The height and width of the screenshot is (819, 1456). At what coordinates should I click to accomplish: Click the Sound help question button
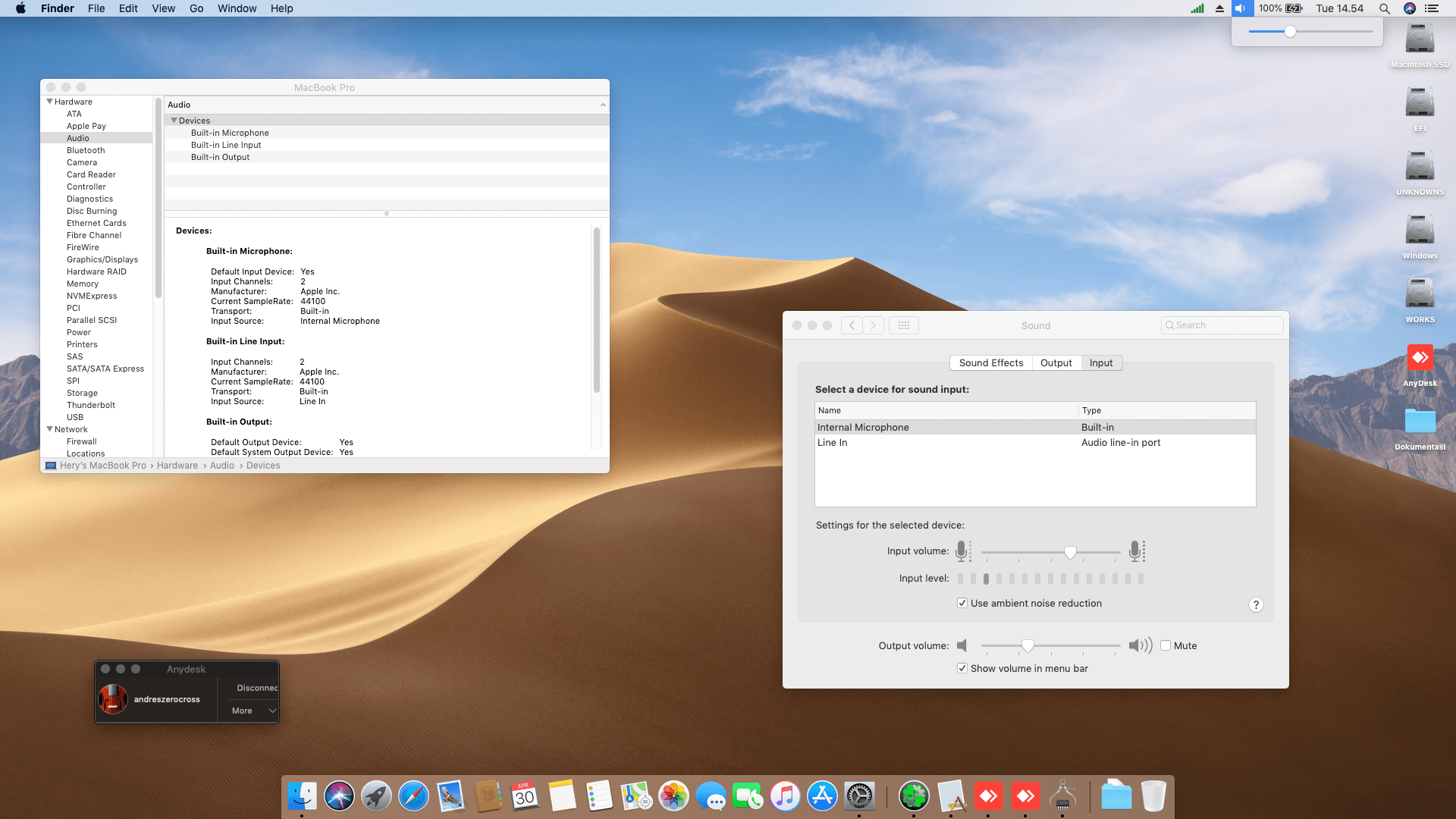click(x=1256, y=604)
